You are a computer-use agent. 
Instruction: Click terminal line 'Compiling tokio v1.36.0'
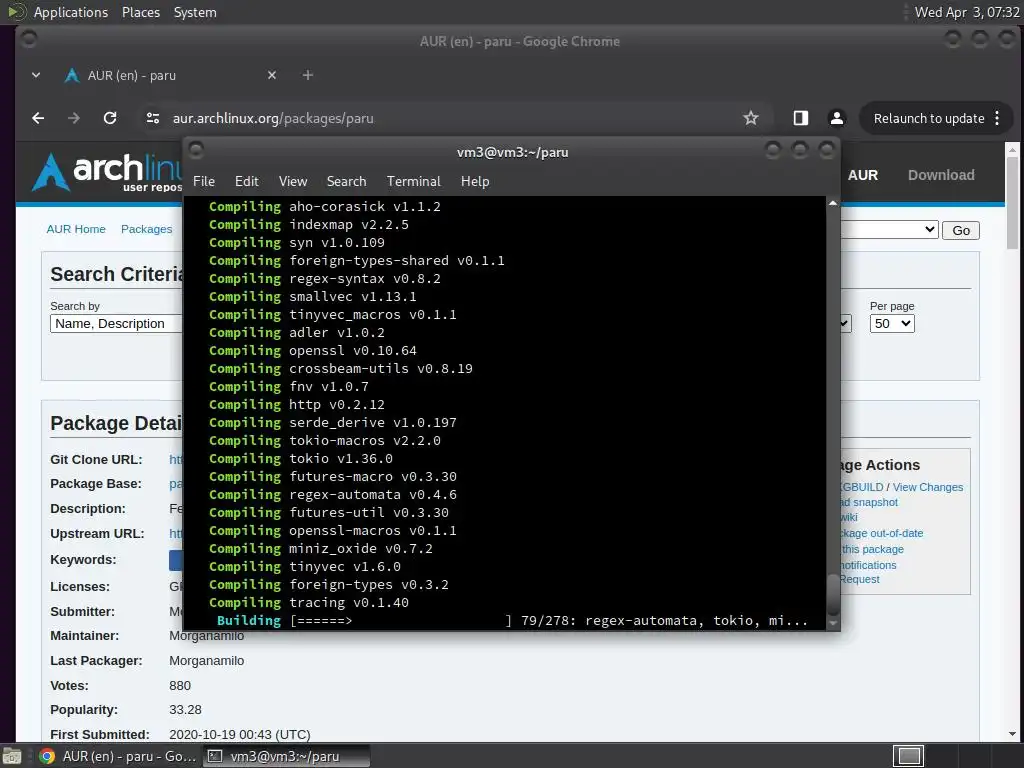300,458
